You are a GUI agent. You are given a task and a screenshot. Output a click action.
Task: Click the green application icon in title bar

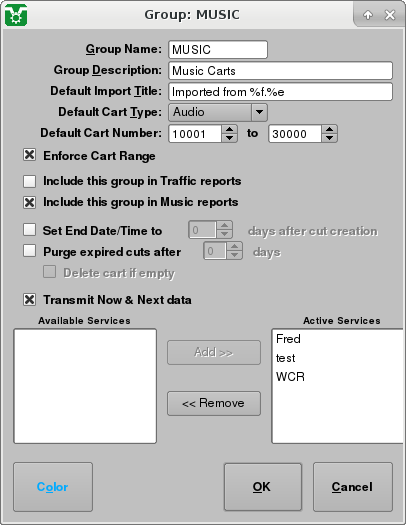point(16,15)
